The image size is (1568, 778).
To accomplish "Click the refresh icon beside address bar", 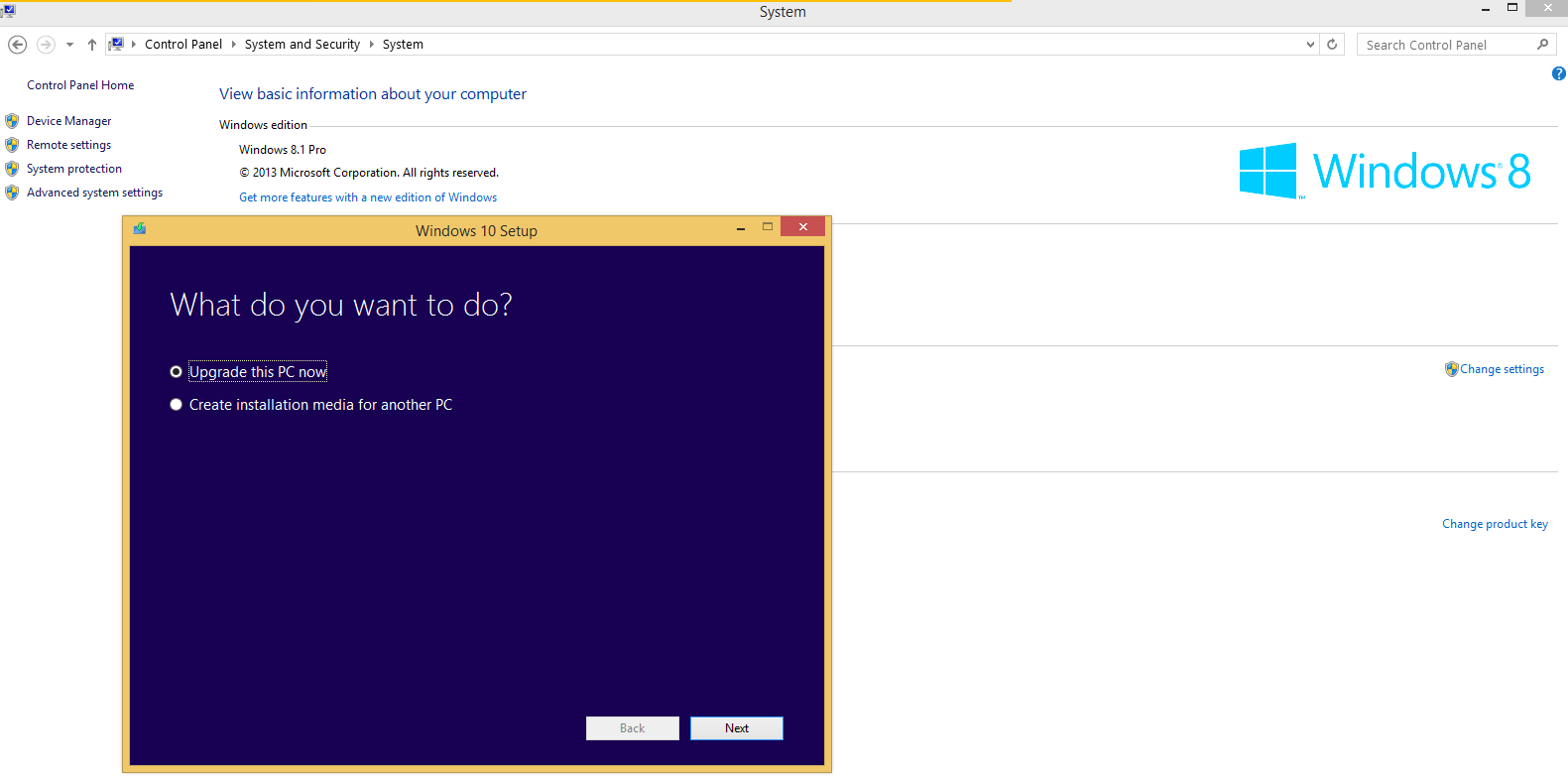I will click(x=1332, y=45).
